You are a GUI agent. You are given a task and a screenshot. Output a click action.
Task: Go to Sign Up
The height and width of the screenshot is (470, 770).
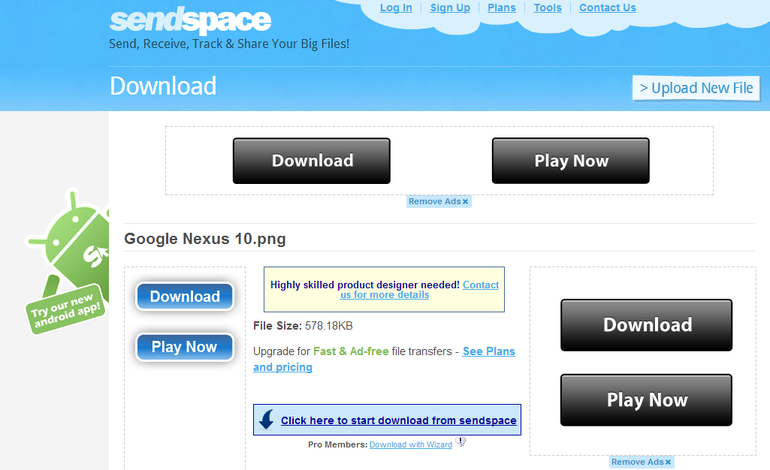tap(450, 8)
